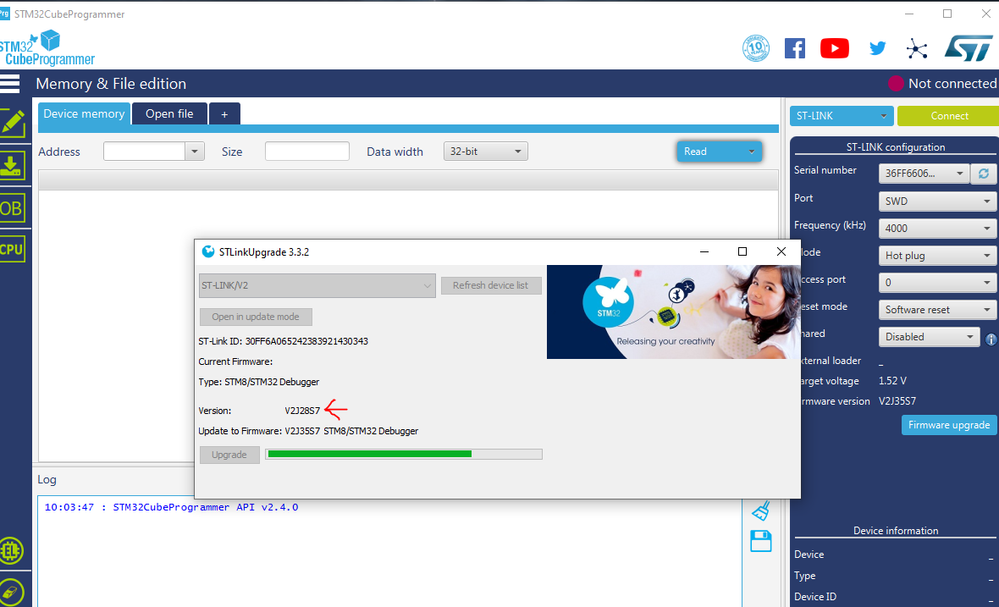Open the Shared Disabled dropdown

click(x=928, y=337)
